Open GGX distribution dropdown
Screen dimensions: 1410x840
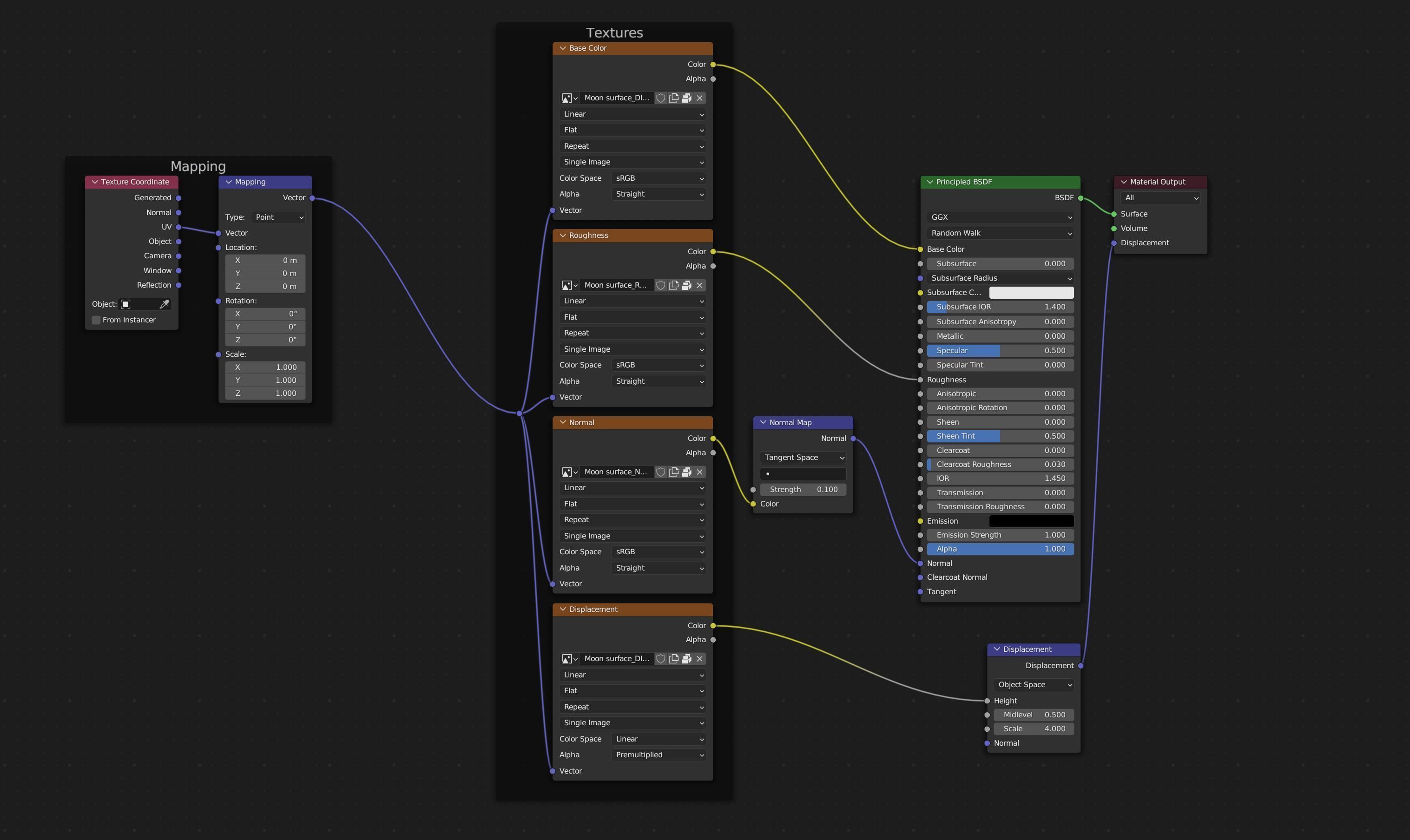[1000, 217]
